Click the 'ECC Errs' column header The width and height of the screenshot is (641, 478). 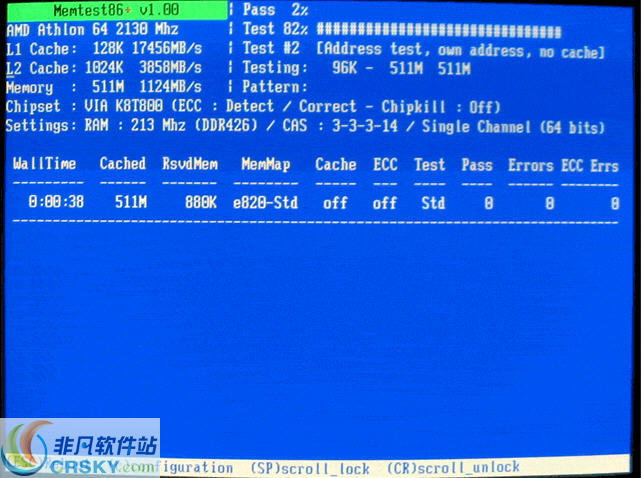tap(589, 166)
